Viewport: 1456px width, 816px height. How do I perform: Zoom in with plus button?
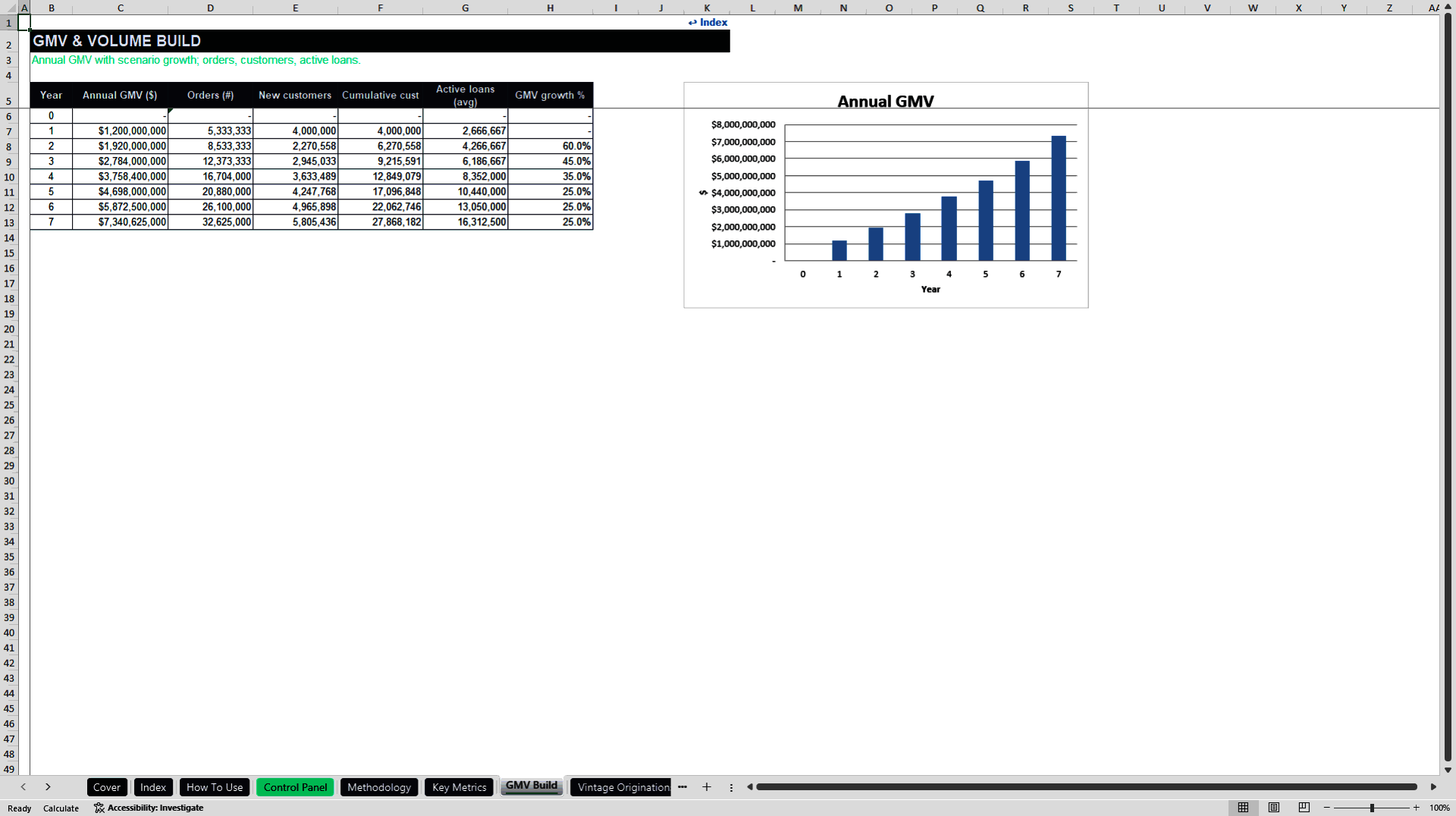1417,808
